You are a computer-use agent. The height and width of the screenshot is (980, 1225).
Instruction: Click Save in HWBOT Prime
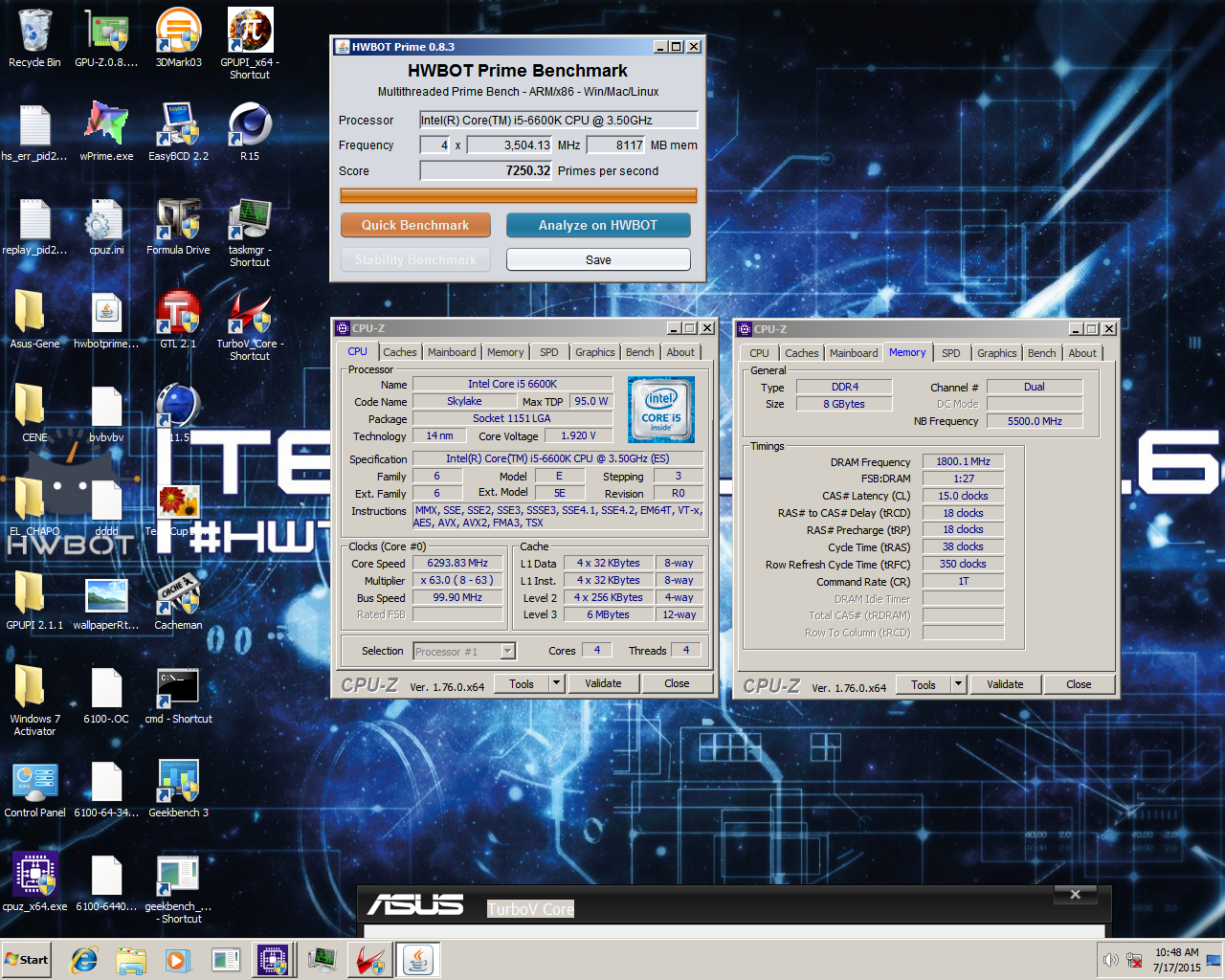598,259
